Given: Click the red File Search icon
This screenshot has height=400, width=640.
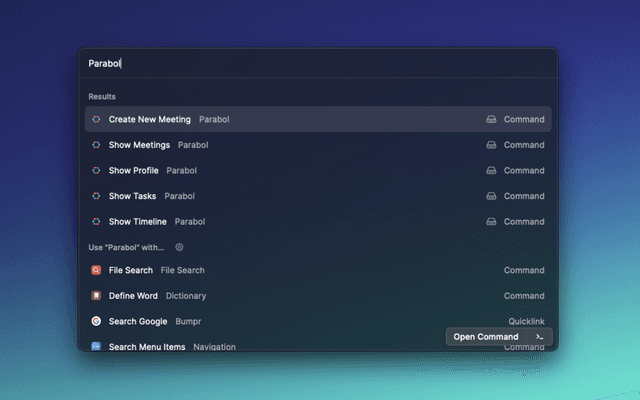Looking at the screenshot, I should coord(96,270).
